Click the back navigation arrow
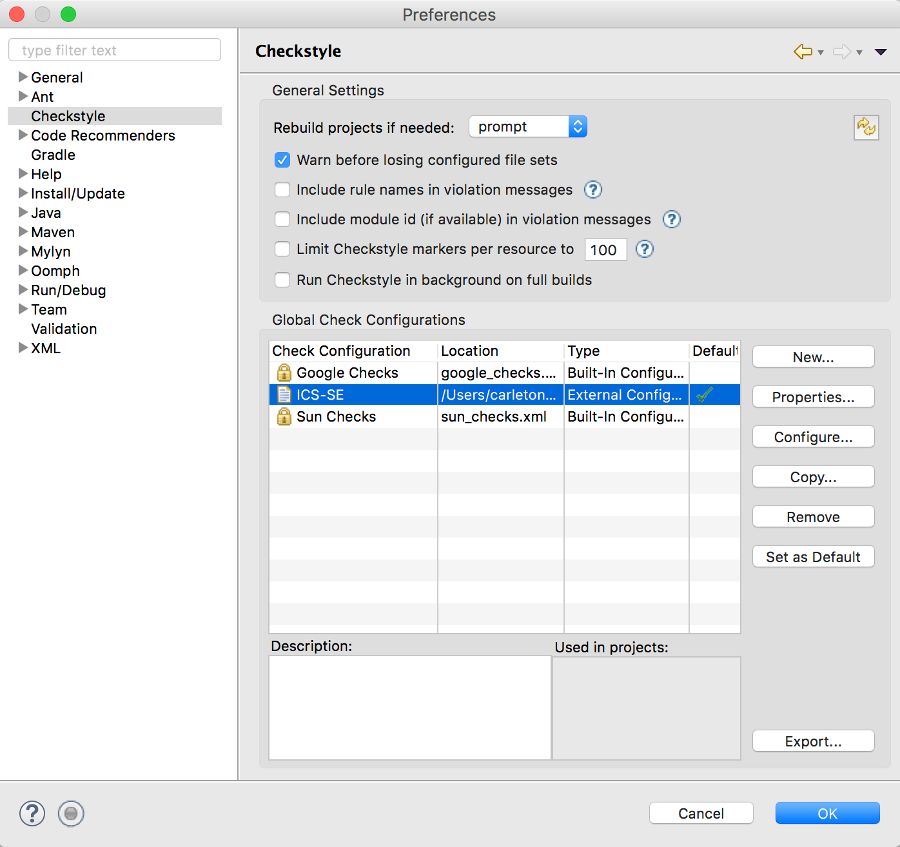The width and height of the screenshot is (900, 847). (801, 50)
